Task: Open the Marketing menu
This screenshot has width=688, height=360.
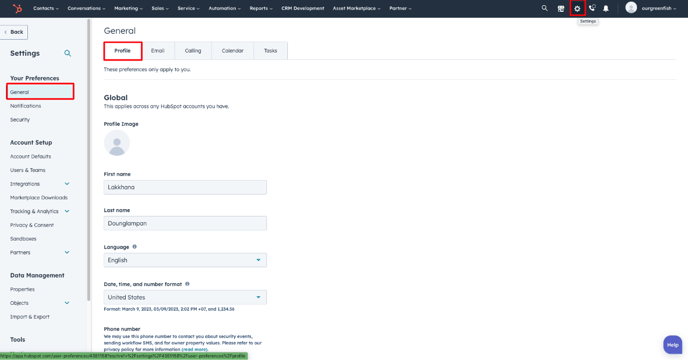Action: click(x=128, y=8)
